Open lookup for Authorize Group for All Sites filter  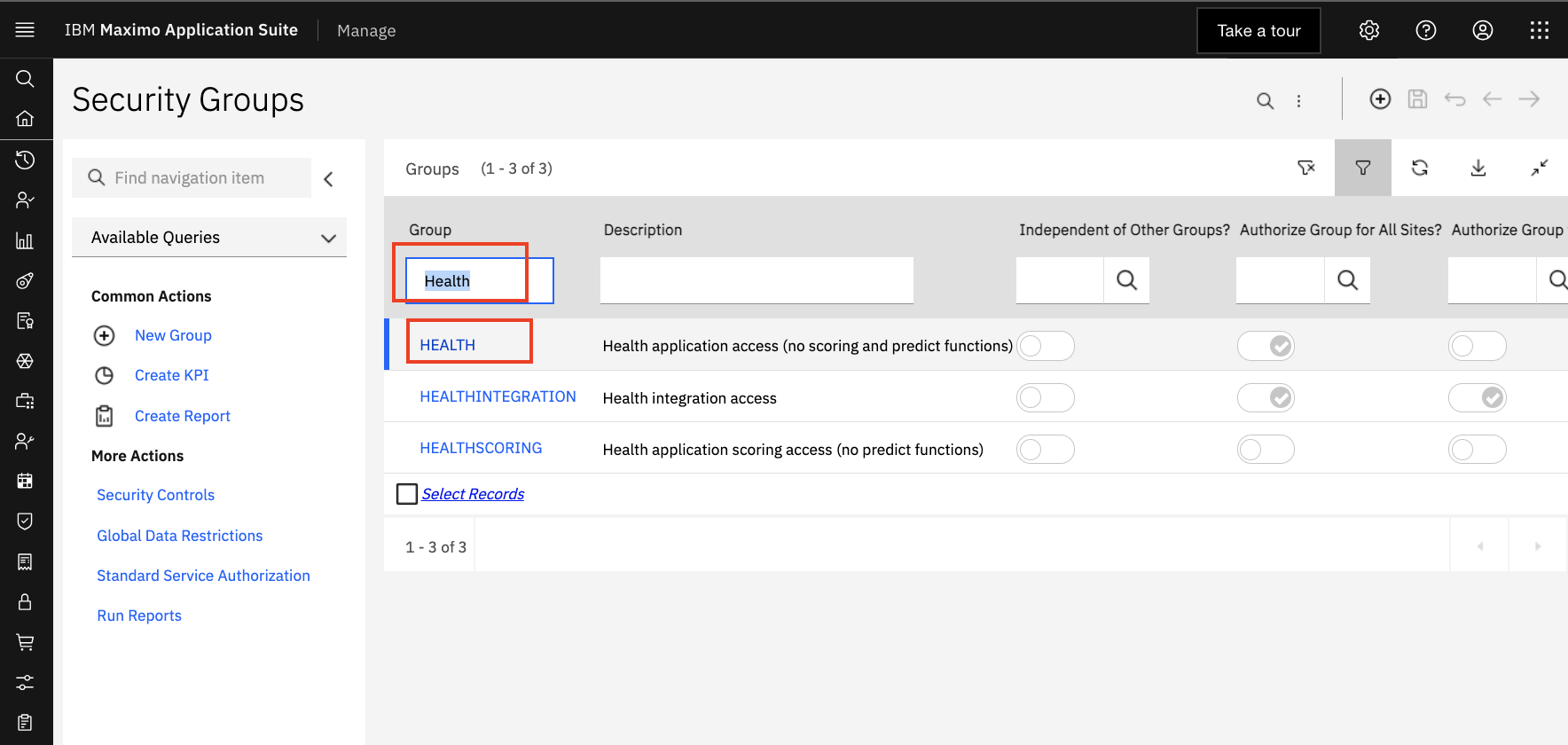click(1347, 280)
